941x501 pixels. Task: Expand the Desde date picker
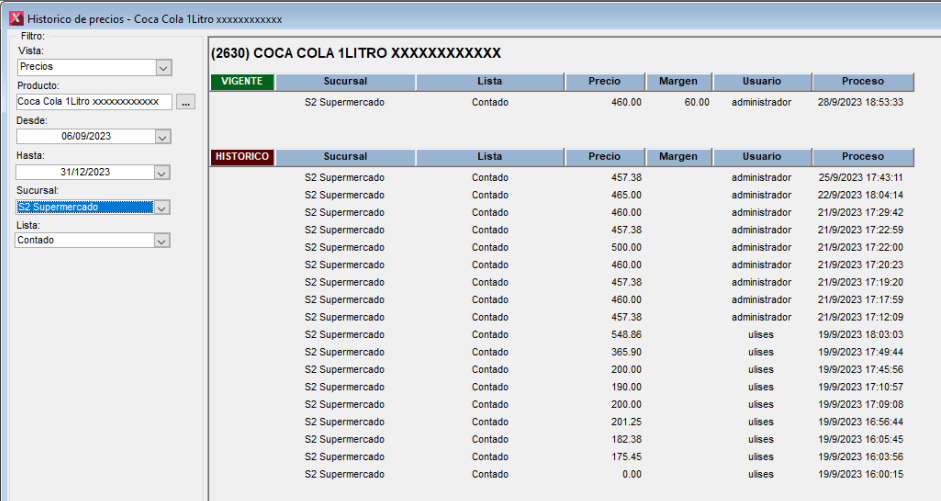(163, 137)
